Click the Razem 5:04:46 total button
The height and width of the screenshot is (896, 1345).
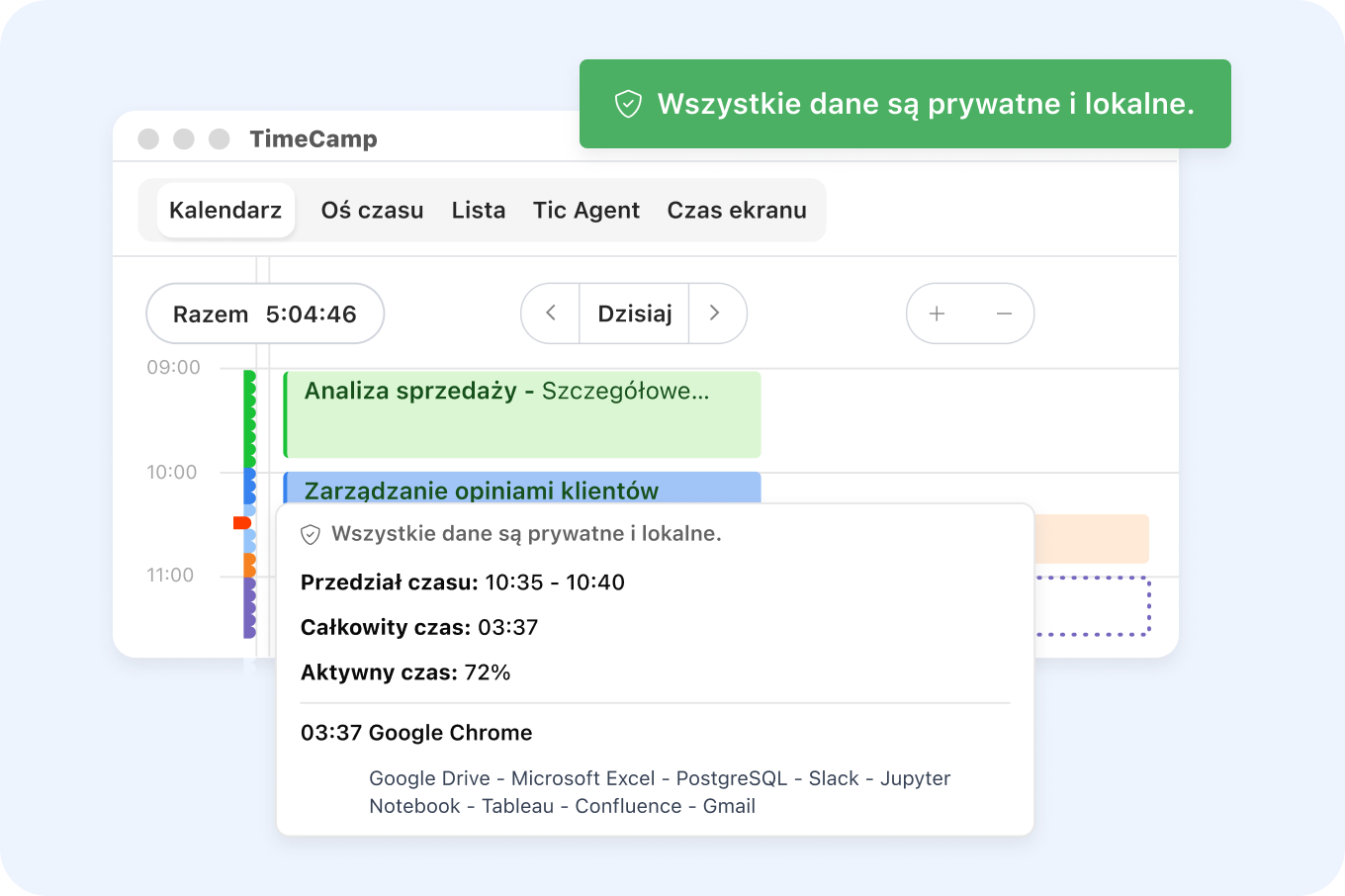point(265,314)
